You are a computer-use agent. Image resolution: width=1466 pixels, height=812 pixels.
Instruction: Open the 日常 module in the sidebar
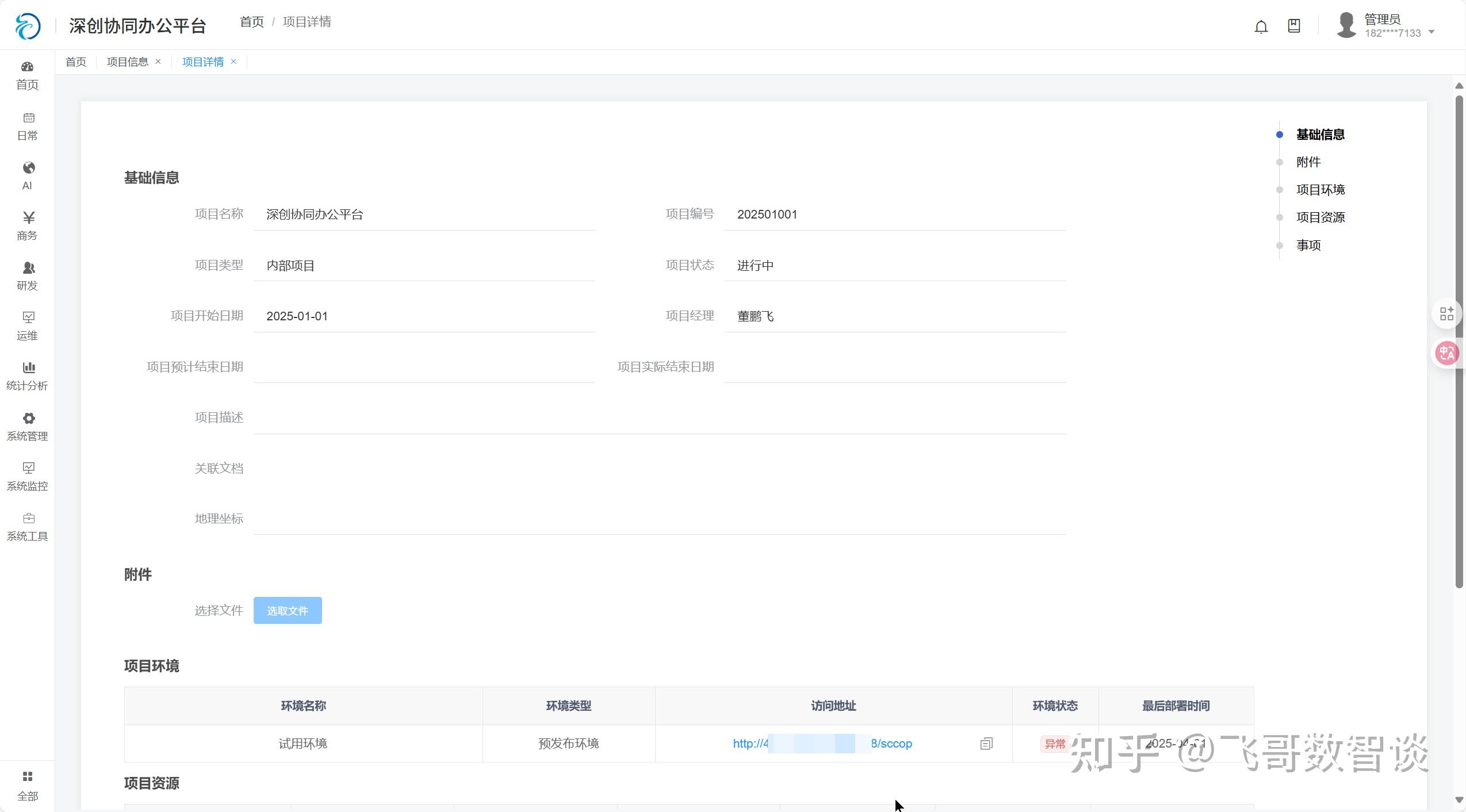[27, 126]
